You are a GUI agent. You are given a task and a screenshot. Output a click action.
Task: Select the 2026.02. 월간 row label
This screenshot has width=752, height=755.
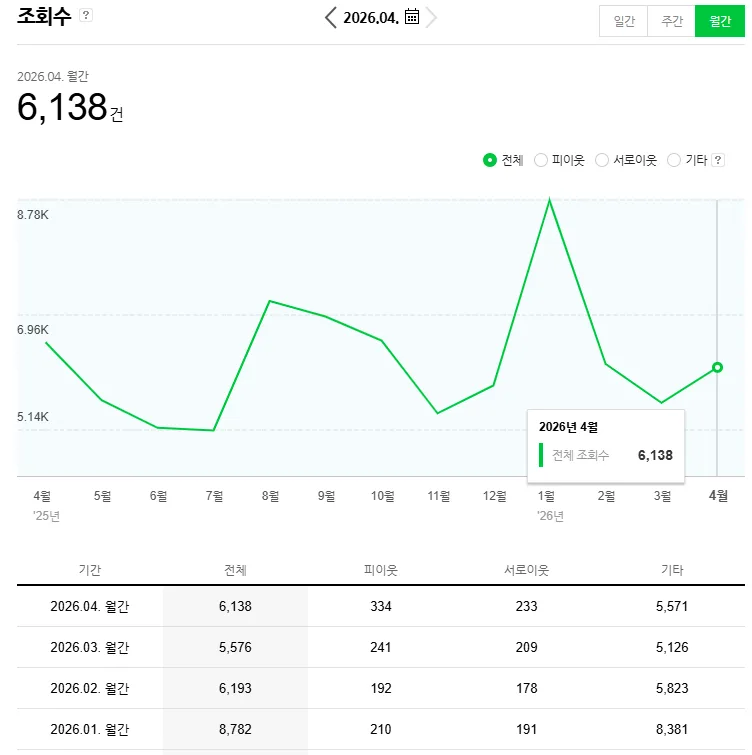[90, 688]
